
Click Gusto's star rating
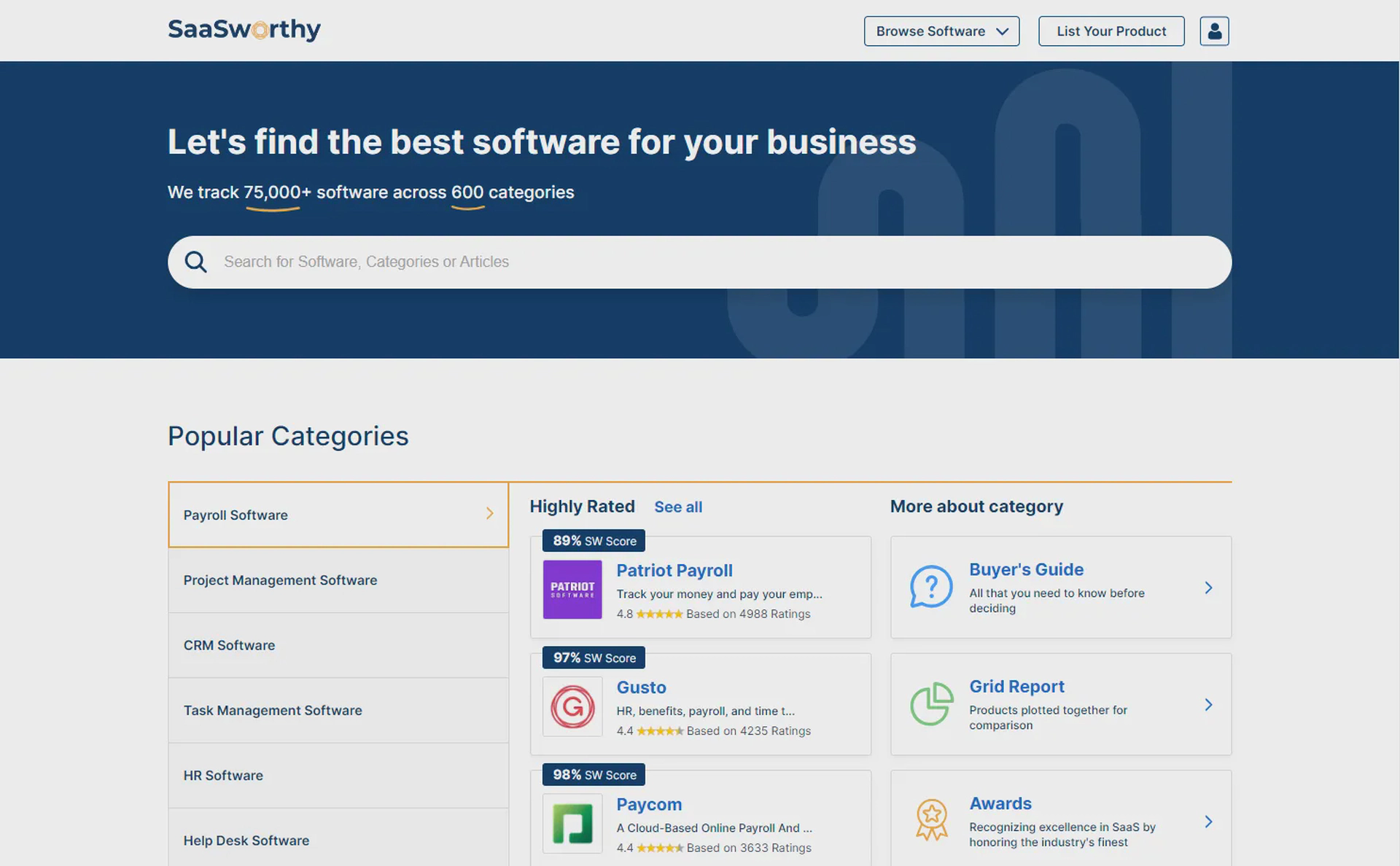pos(660,730)
